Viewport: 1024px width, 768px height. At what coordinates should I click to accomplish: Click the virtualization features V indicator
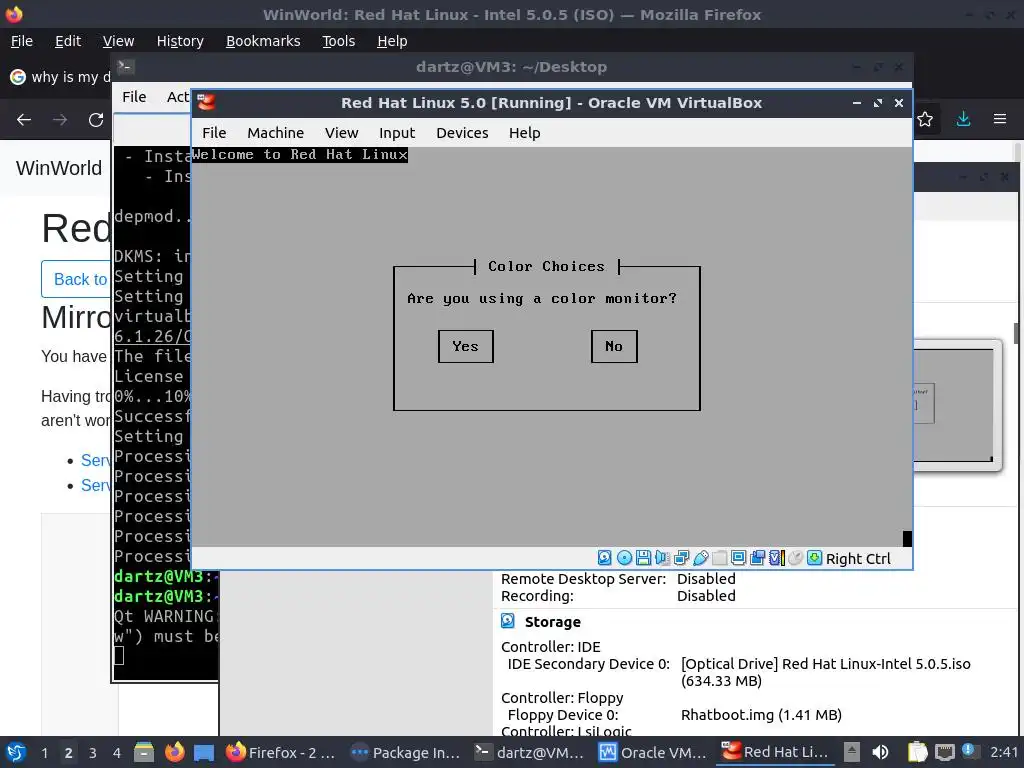(776, 558)
